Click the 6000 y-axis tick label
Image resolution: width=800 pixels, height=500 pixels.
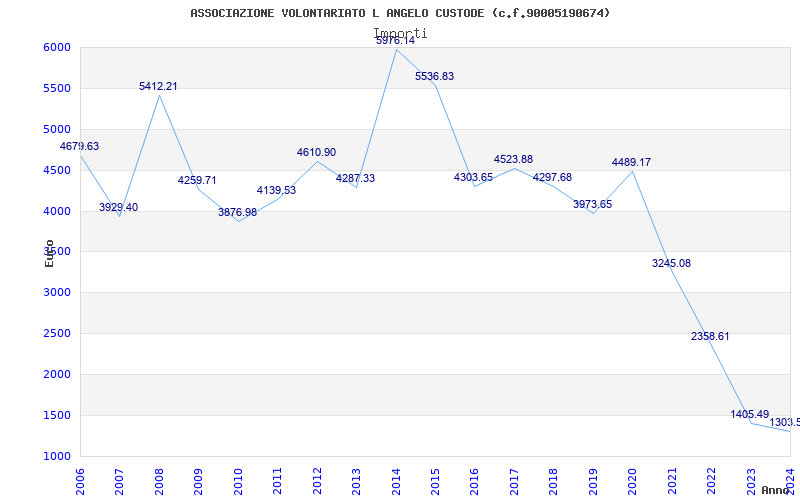click(x=56, y=48)
